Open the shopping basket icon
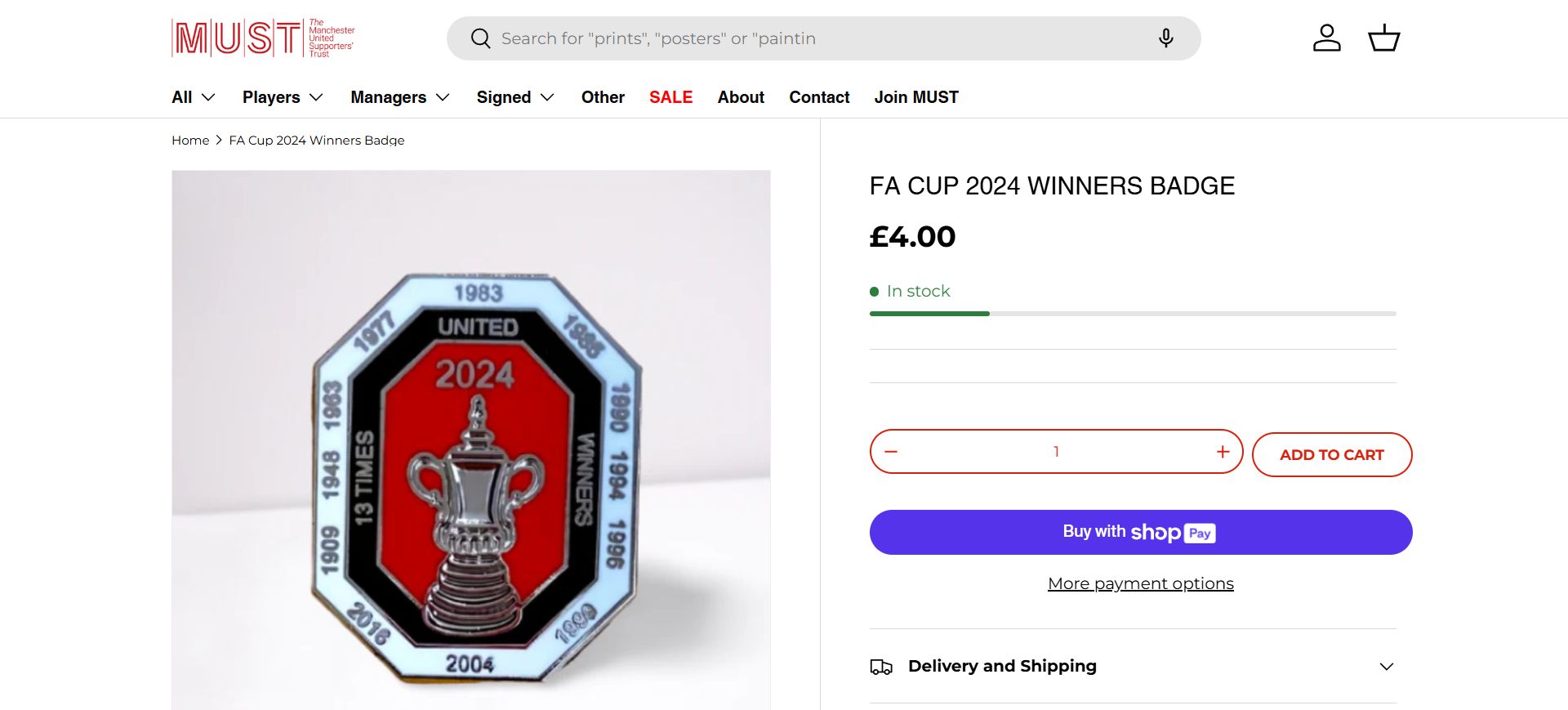Image resolution: width=1568 pixels, height=710 pixels. [x=1383, y=38]
